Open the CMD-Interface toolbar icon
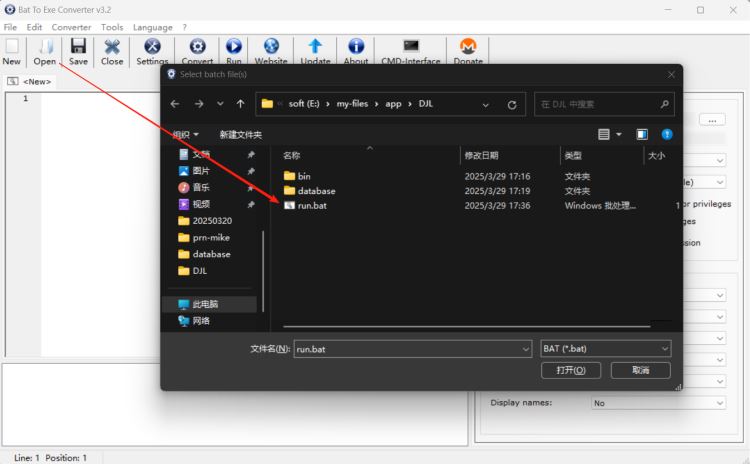This screenshot has height=464, width=750. [x=411, y=46]
